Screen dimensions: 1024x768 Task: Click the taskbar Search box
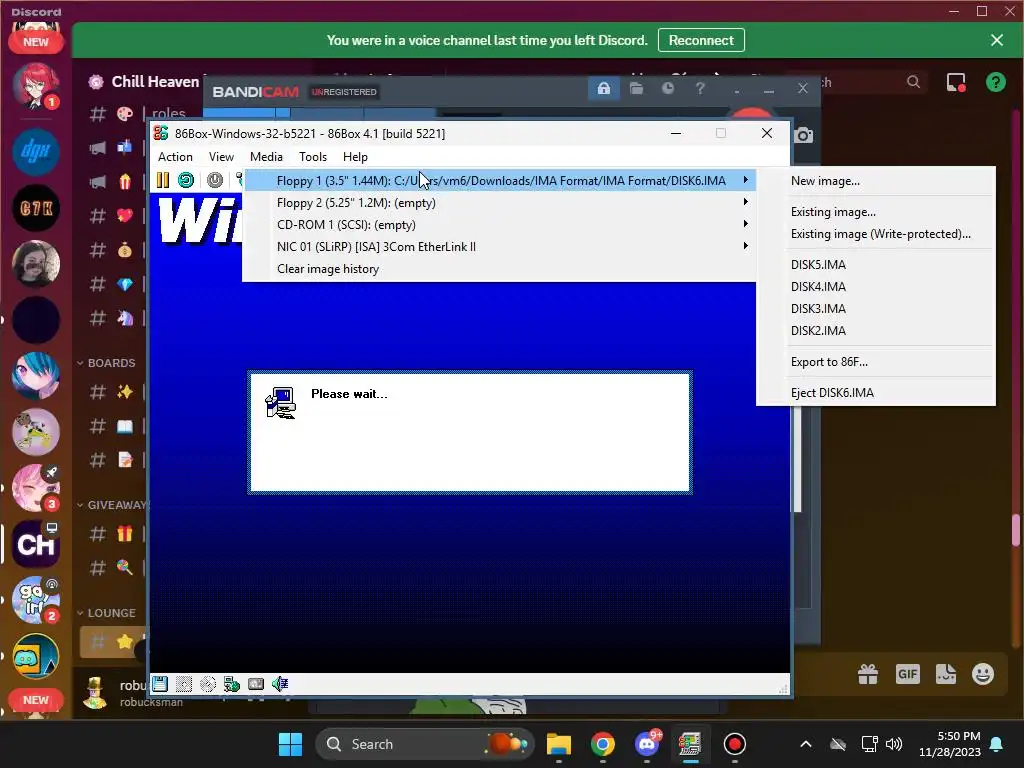[x=424, y=744]
